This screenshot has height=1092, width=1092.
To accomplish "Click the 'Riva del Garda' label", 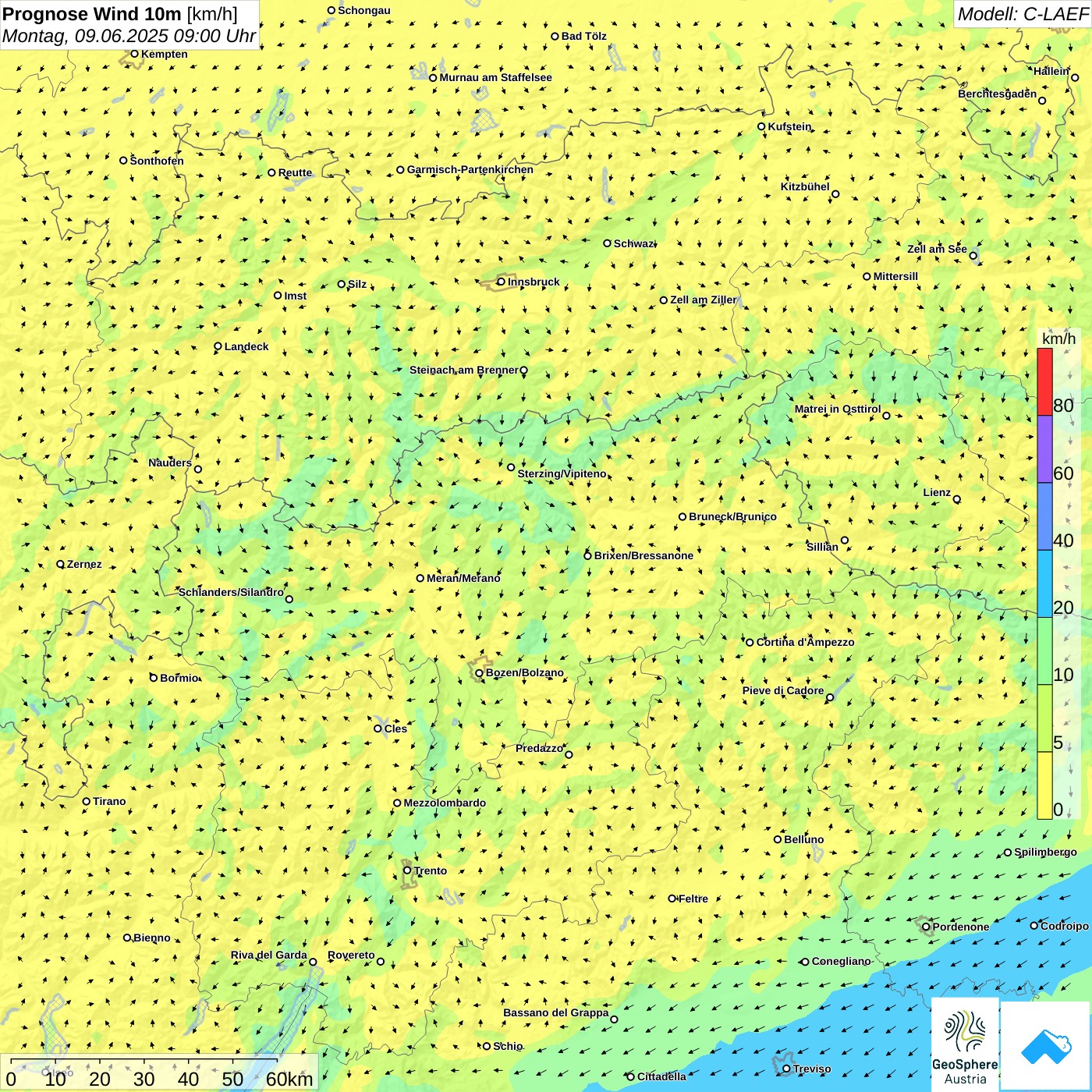I will [268, 955].
